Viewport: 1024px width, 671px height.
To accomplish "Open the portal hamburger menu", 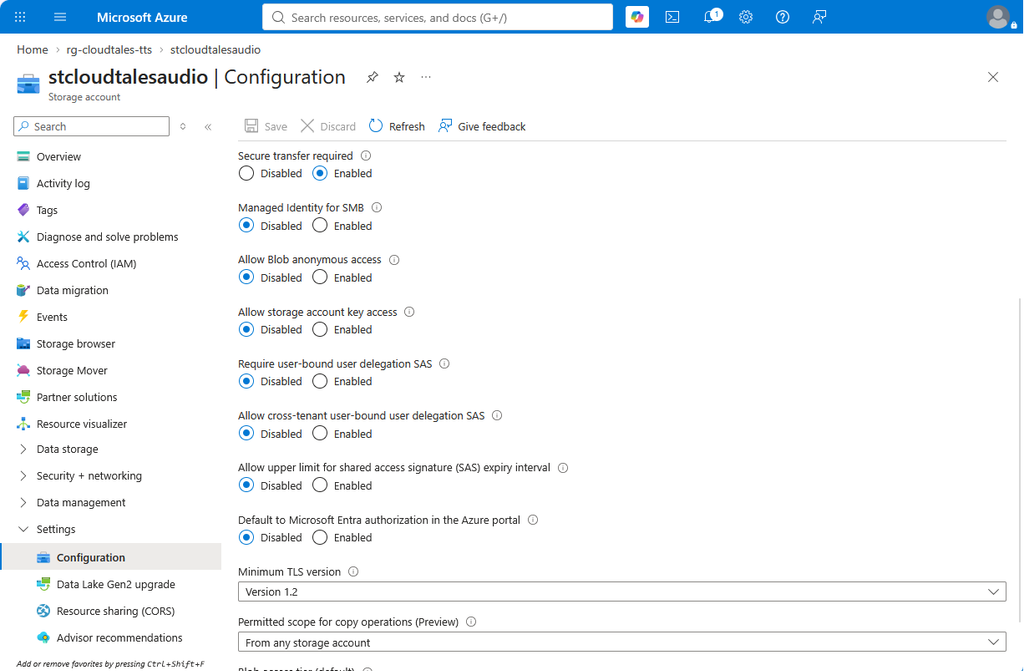I will (60, 17).
